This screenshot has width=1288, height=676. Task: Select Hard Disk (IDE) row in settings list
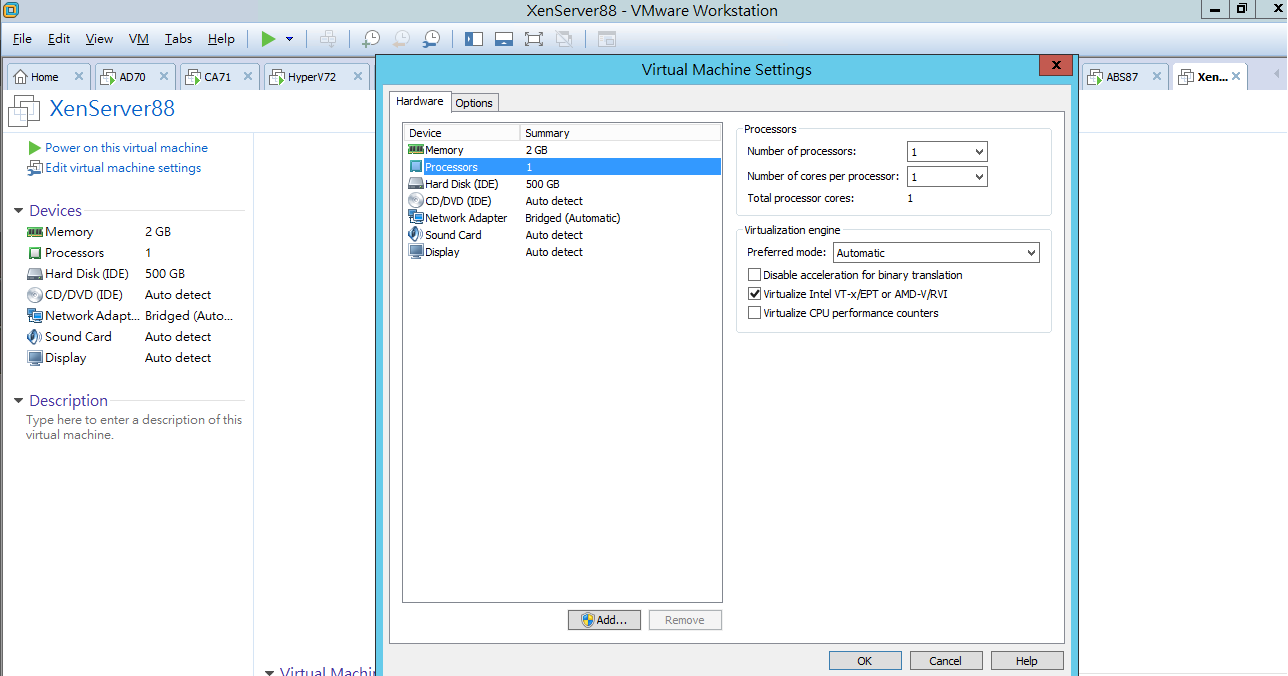click(x=562, y=184)
